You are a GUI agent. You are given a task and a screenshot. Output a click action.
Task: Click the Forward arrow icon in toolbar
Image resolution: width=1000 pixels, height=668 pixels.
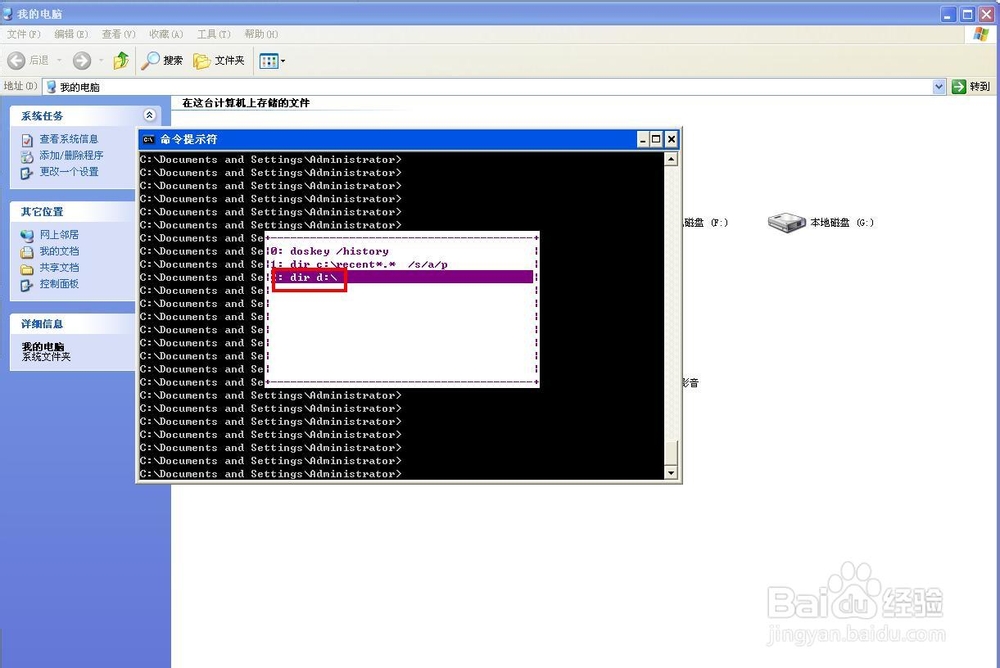pyautogui.click(x=82, y=61)
